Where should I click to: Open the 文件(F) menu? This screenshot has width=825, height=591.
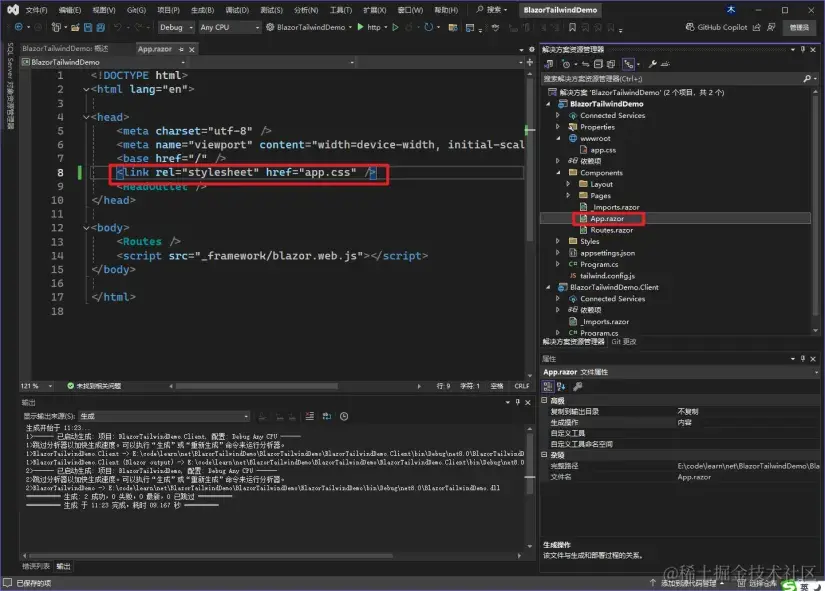(x=36, y=10)
